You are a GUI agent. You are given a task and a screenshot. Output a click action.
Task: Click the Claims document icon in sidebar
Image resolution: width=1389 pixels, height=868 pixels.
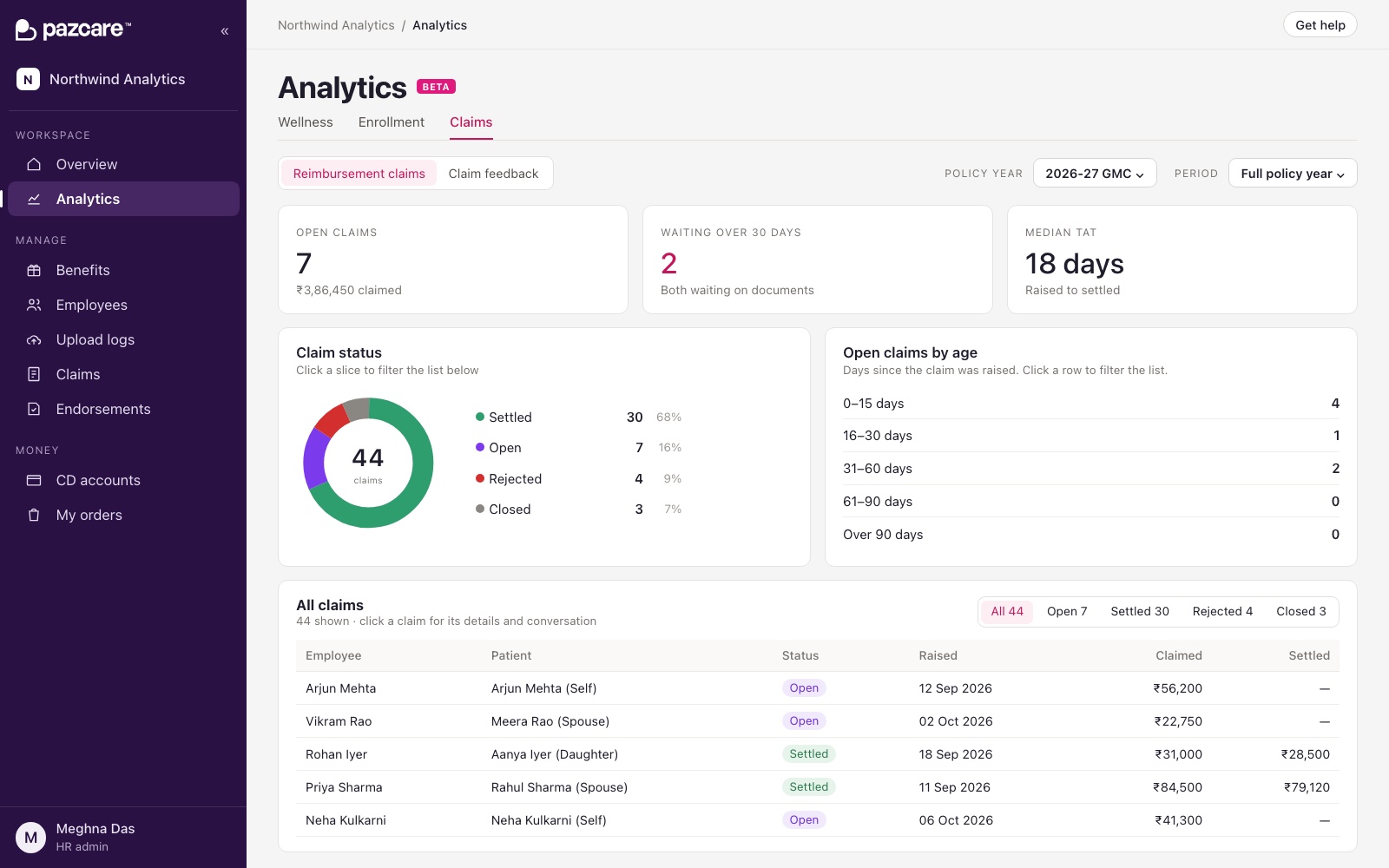pos(34,374)
